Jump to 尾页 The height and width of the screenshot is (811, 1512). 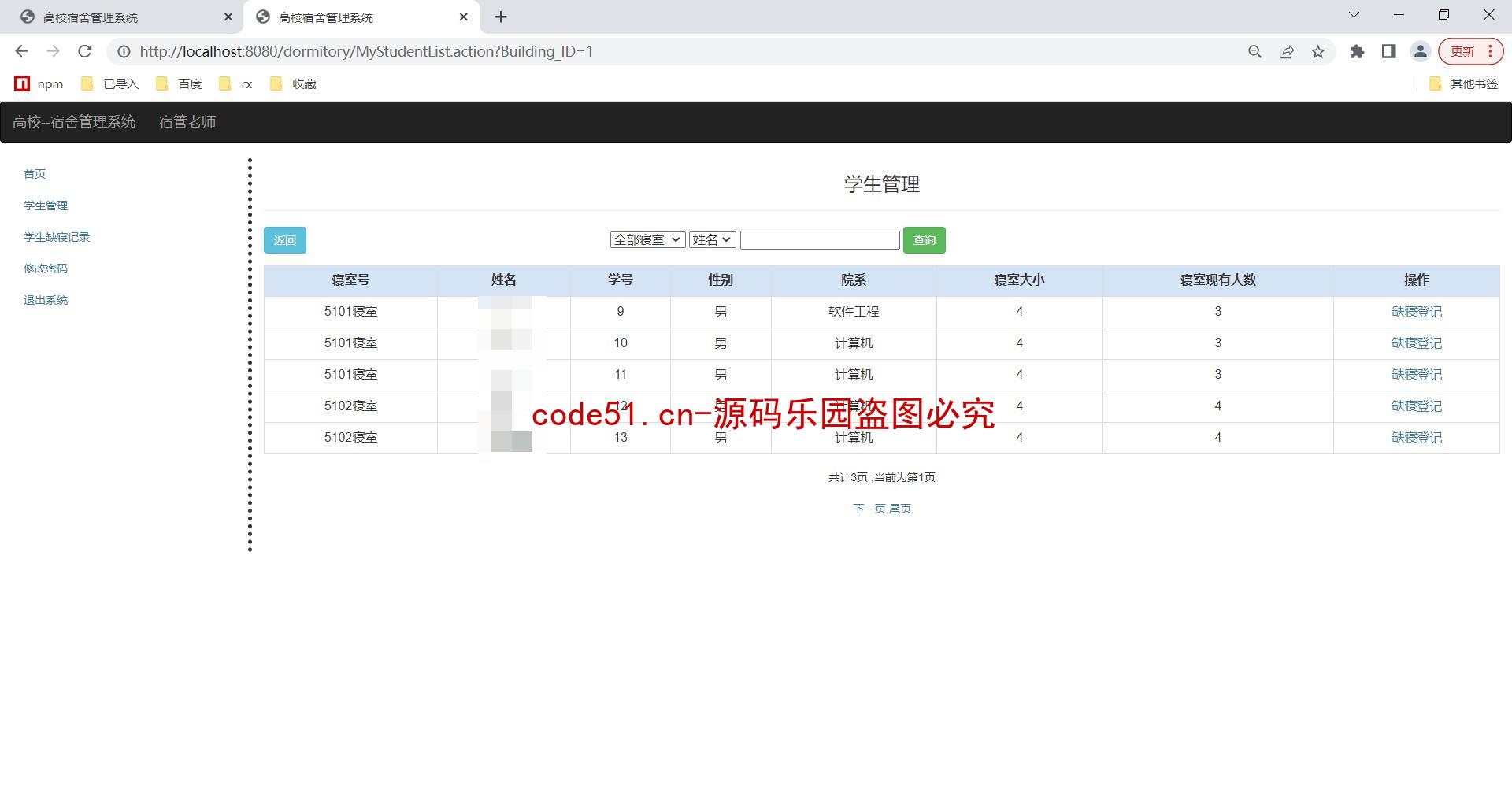900,509
